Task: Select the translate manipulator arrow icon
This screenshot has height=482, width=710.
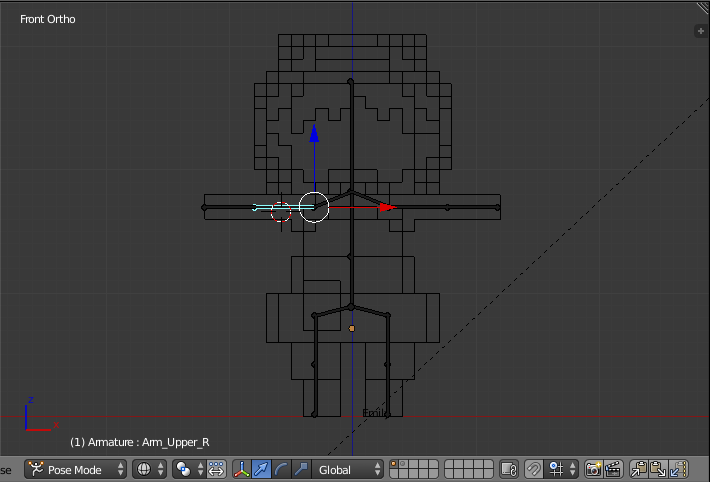Action: point(261,469)
